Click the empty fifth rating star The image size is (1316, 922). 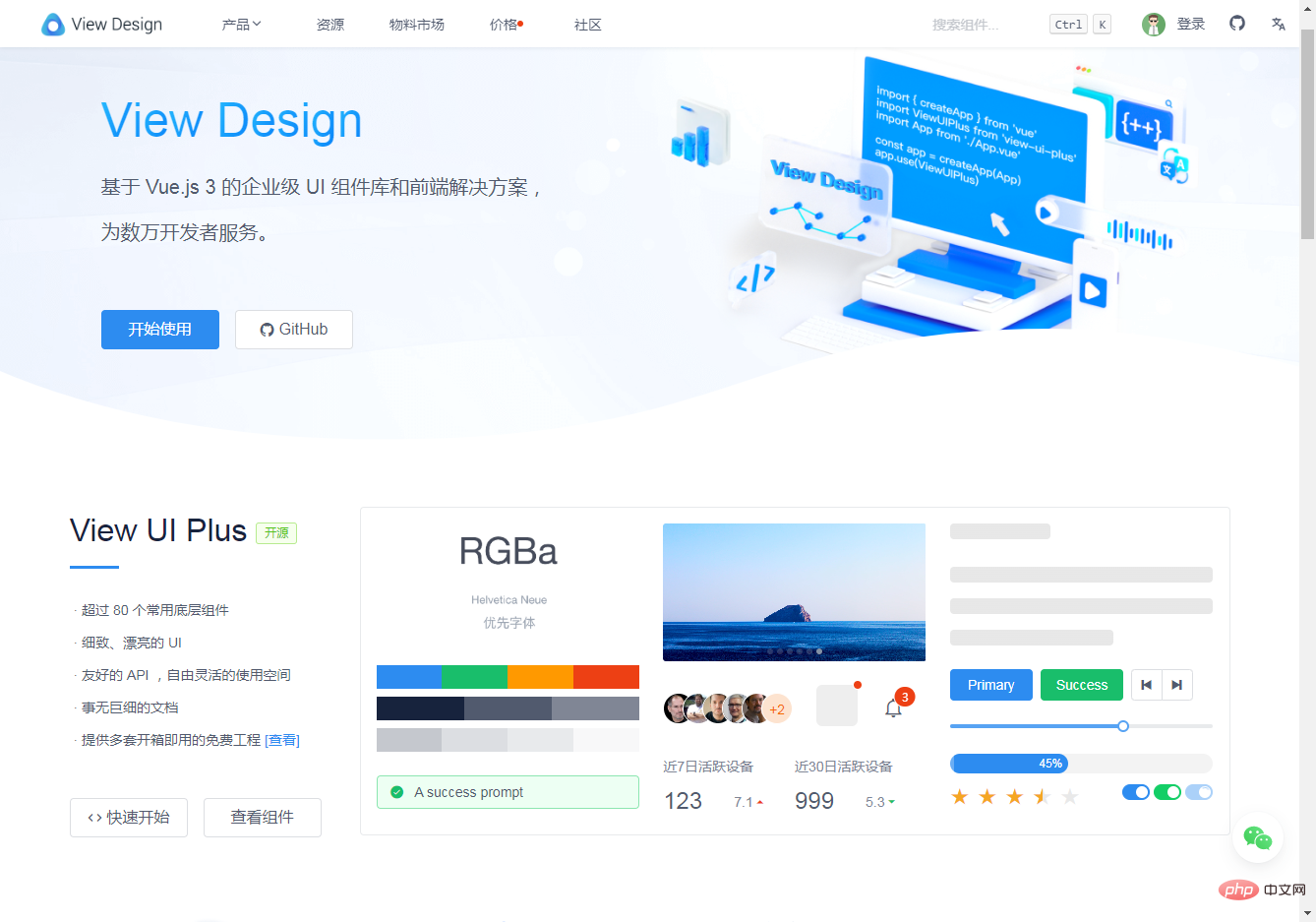point(1070,796)
